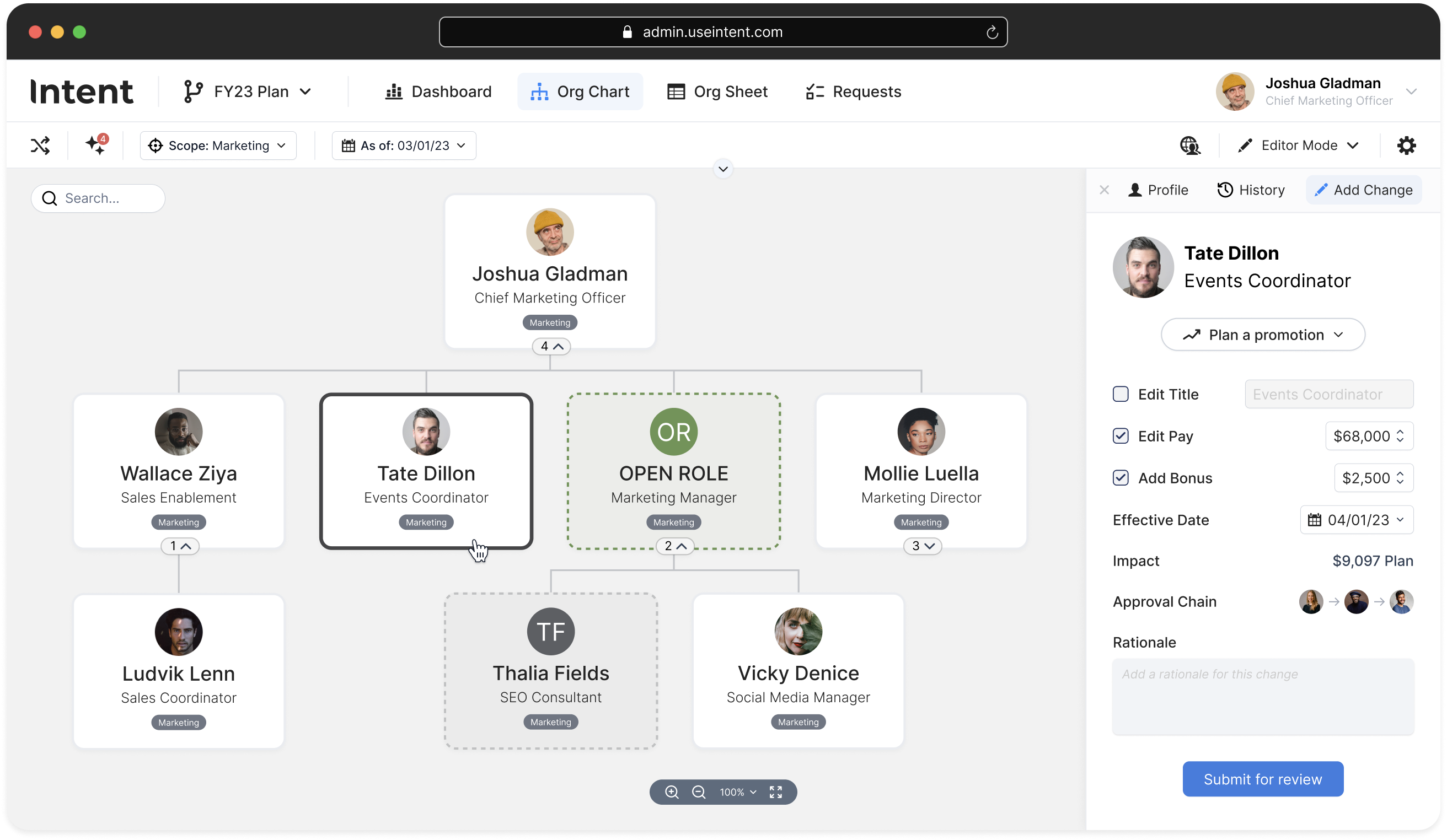Click in the Search field

pos(98,198)
